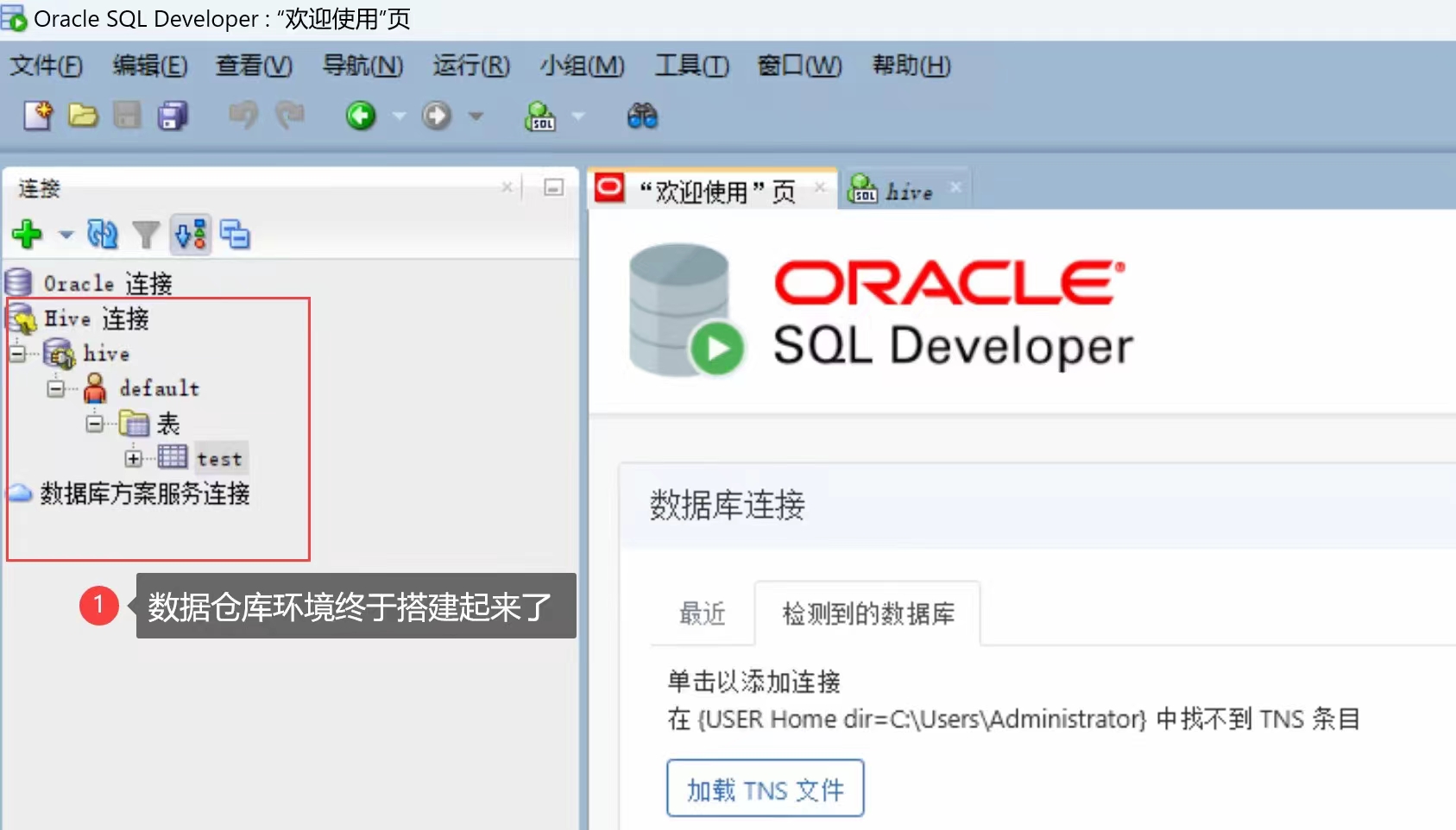This screenshot has width=1456, height=830.
Task: Click the test table grid icon
Action: (x=172, y=456)
